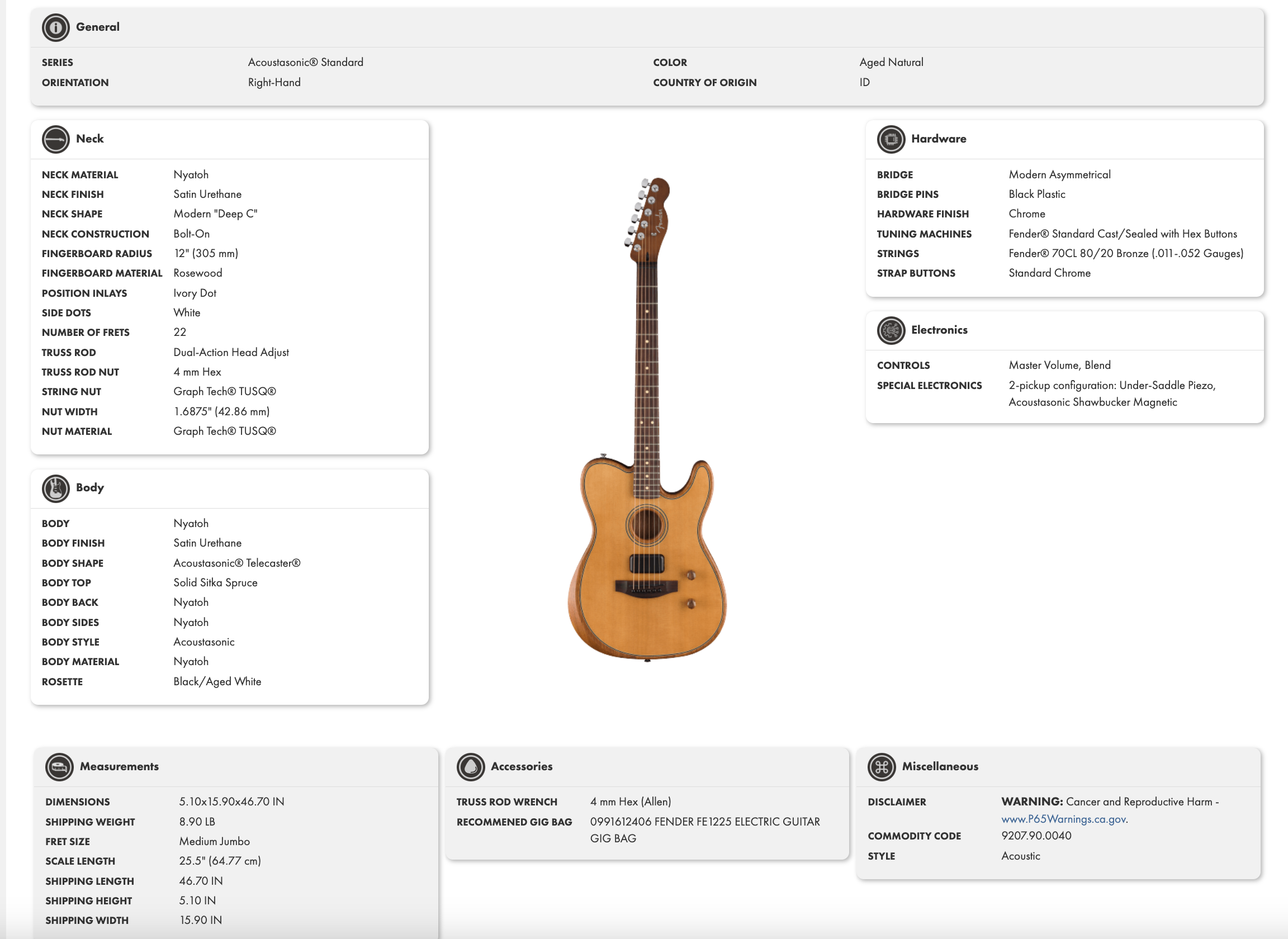Click the Hardware chip icon
The image size is (1288, 939).
point(891,139)
